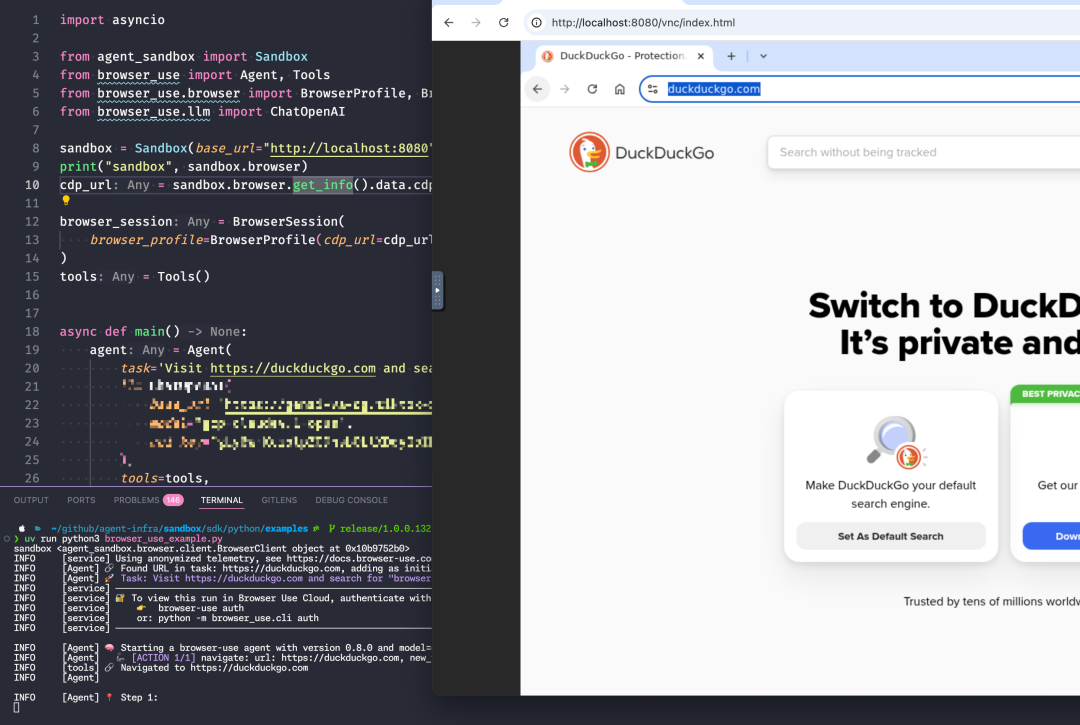Click the site info icon for localhost:8080
Screen dimensions: 1080x725
coord(539,22)
